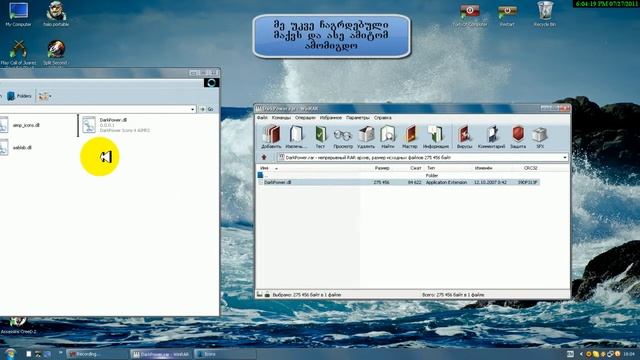Click the lock icon in WinRAR status bar
The width and height of the screenshot is (640, 360).
click(267, 294)
